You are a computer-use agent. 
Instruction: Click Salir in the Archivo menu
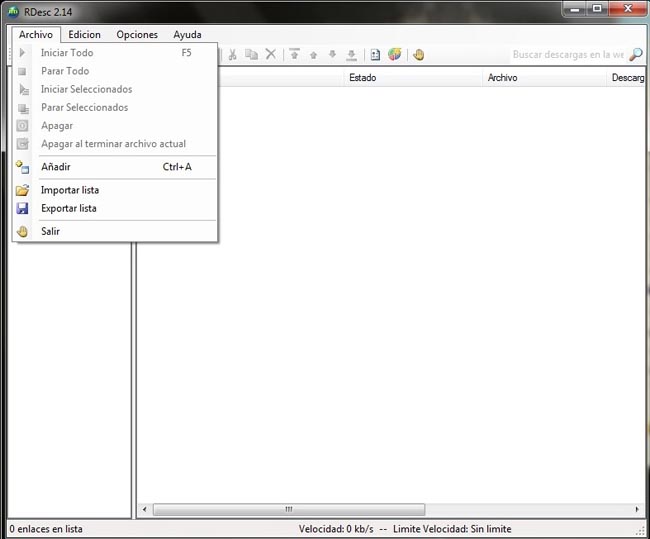click(50, 231)
